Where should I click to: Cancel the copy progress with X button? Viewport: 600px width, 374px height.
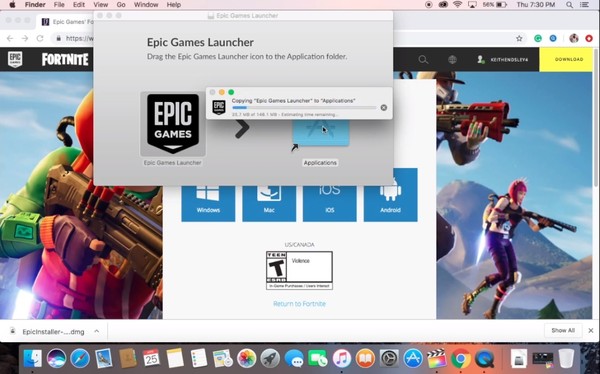click(384, 108)
